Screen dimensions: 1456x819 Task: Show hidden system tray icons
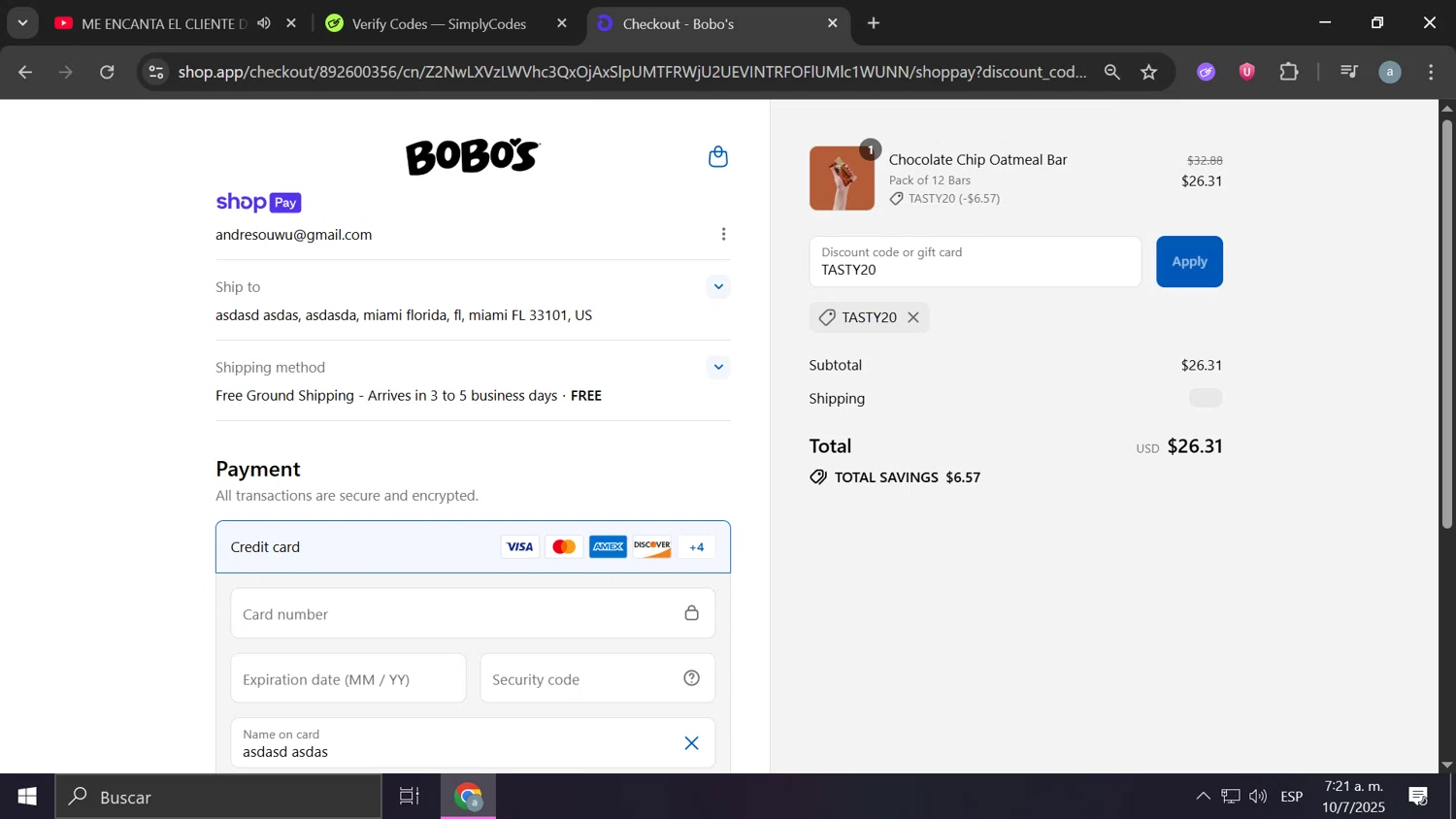tap(1203, 797)
